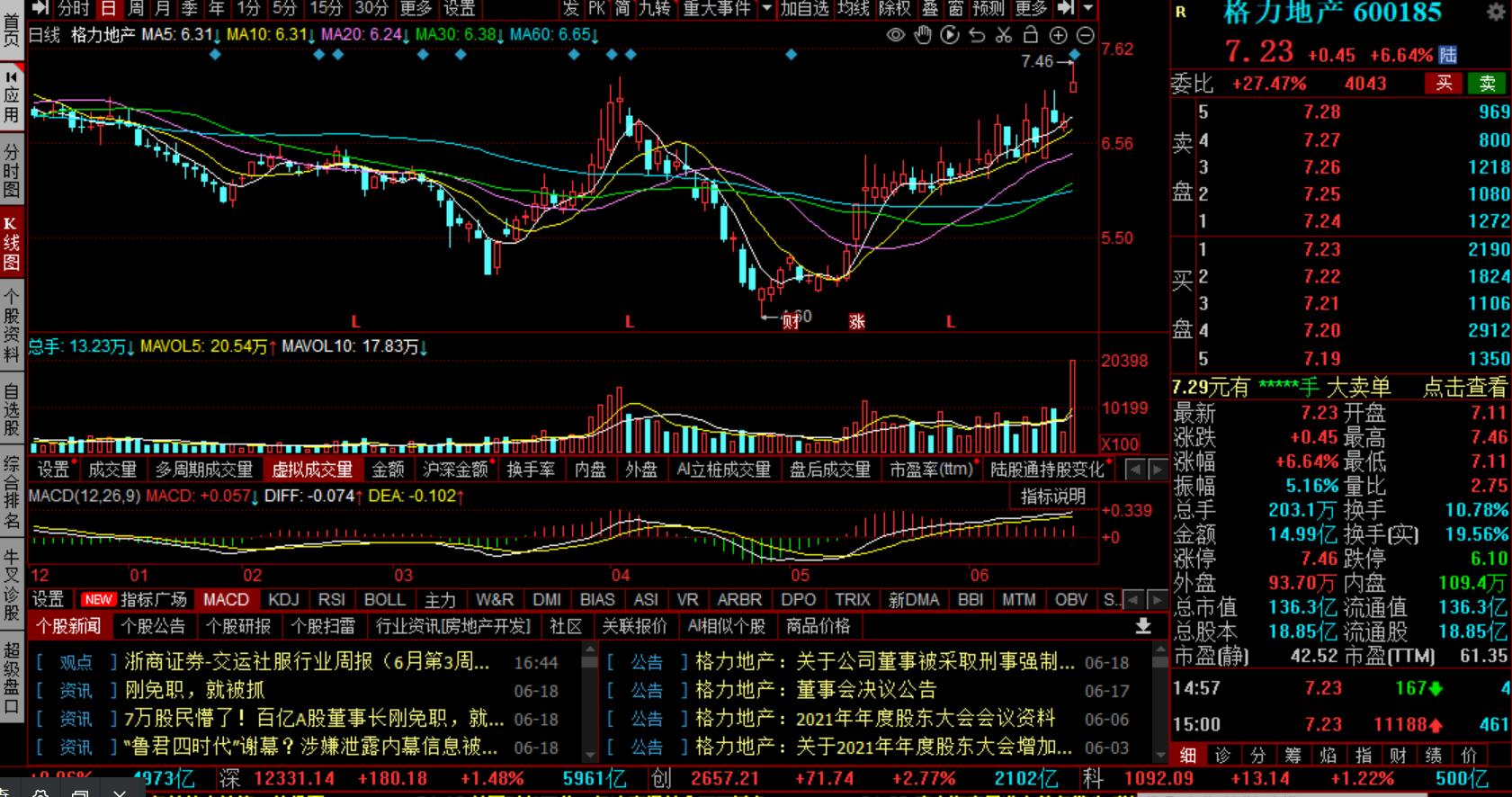Select the BOLL indicator tab
1512x797 pixels.
click(x=384, y=599)
